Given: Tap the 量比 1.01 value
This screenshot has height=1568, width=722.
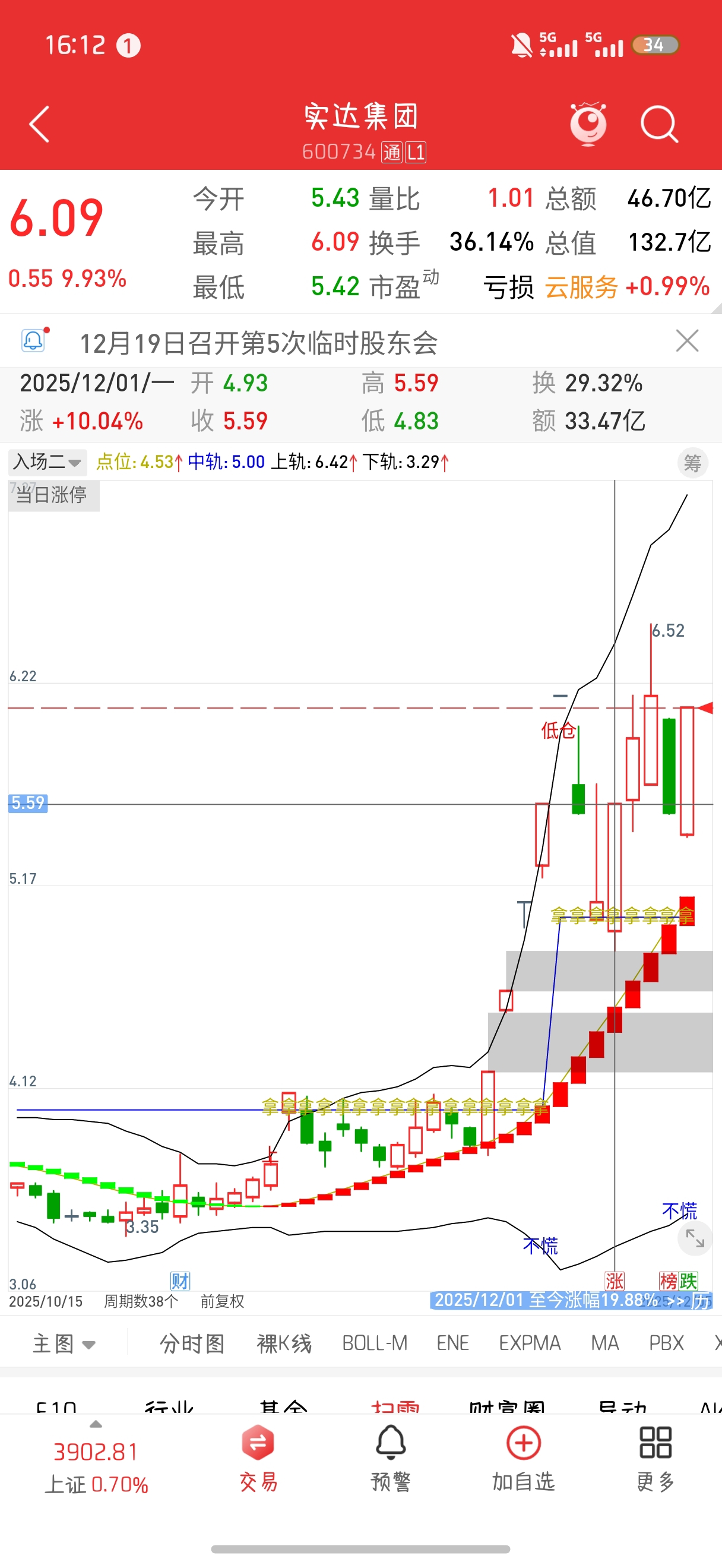Looking at the screenshot, I should (510, 198).
